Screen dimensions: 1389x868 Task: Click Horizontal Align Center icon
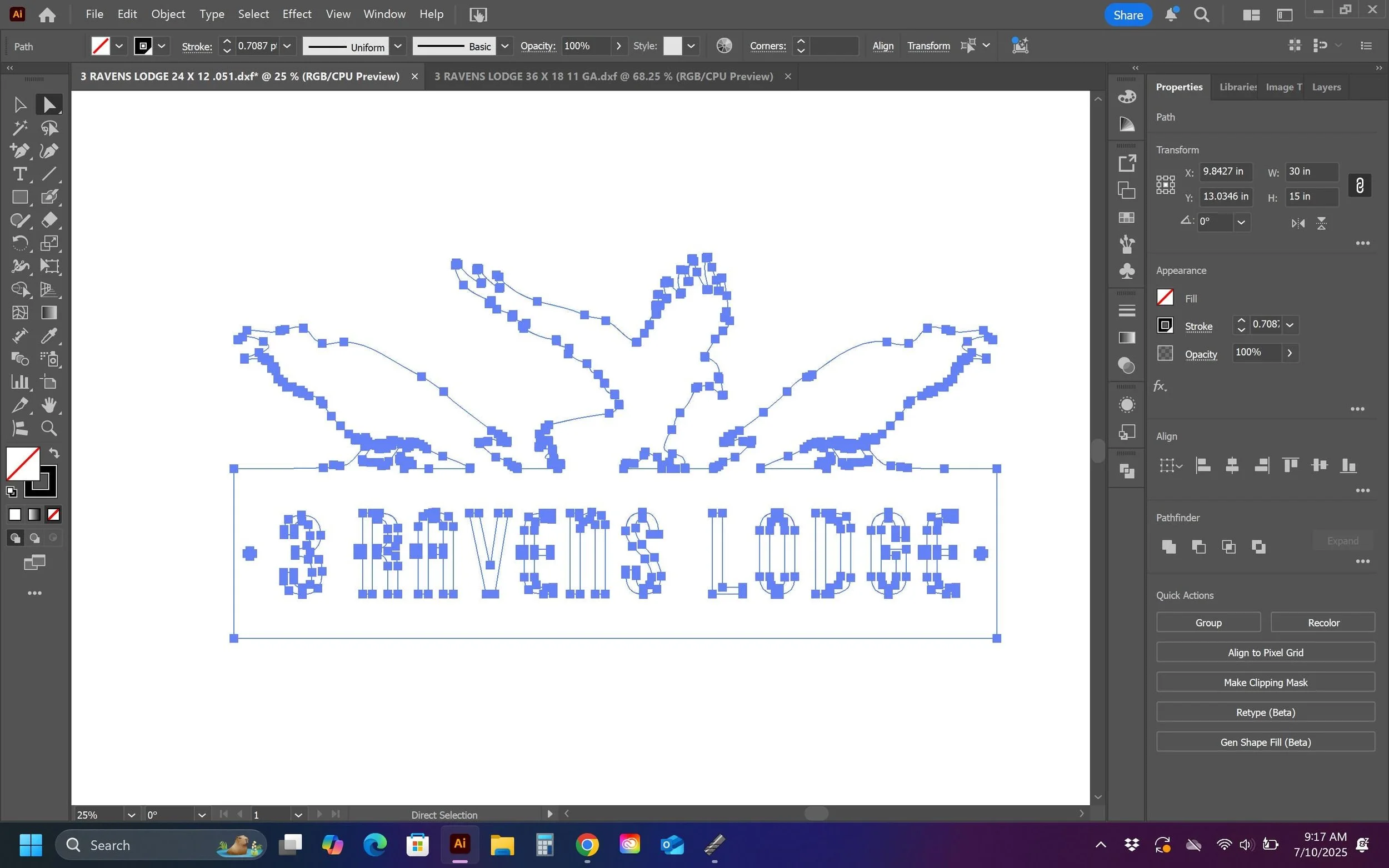point(1232,465)
